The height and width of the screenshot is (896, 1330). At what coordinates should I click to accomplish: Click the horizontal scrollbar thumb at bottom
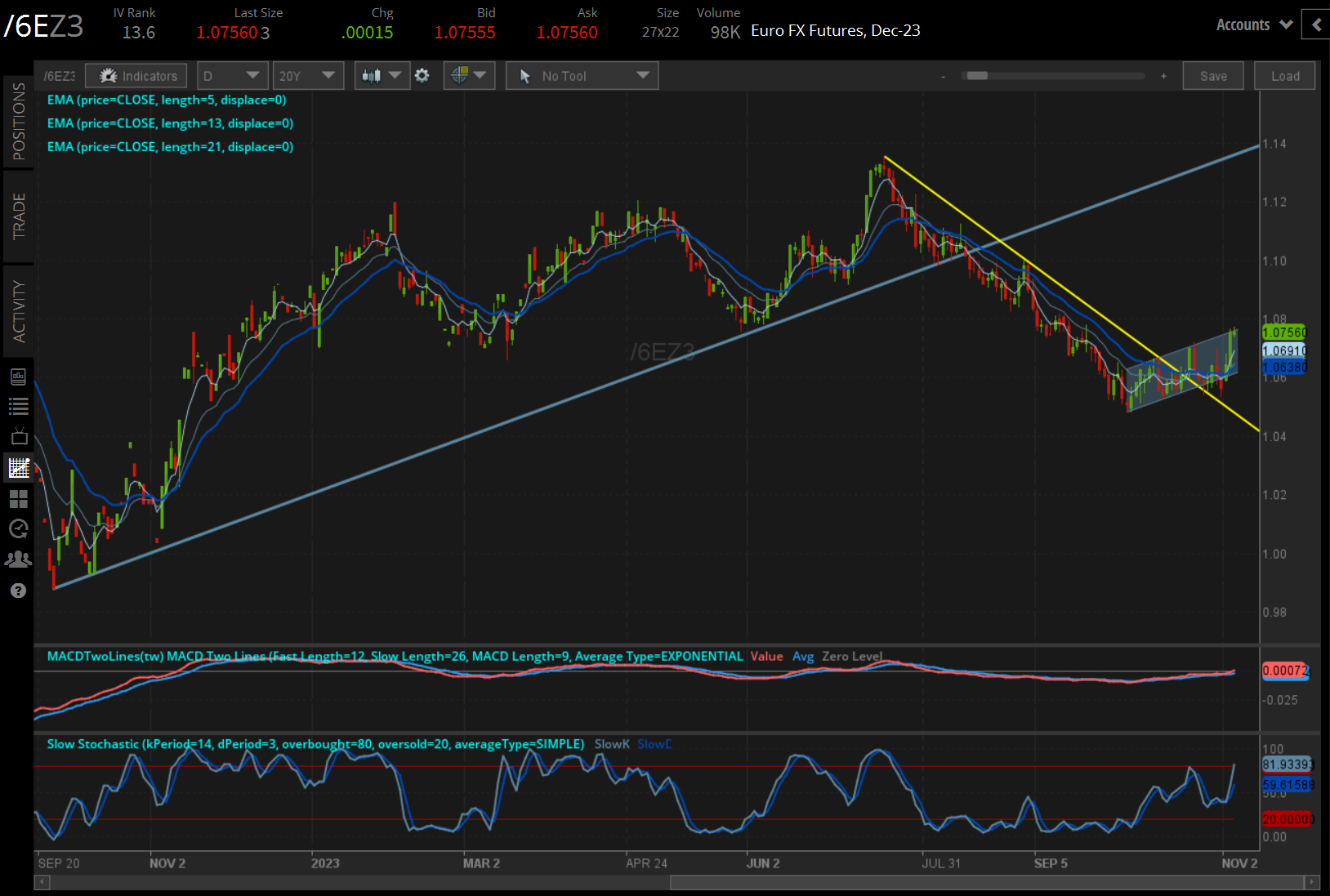point(986,882)
